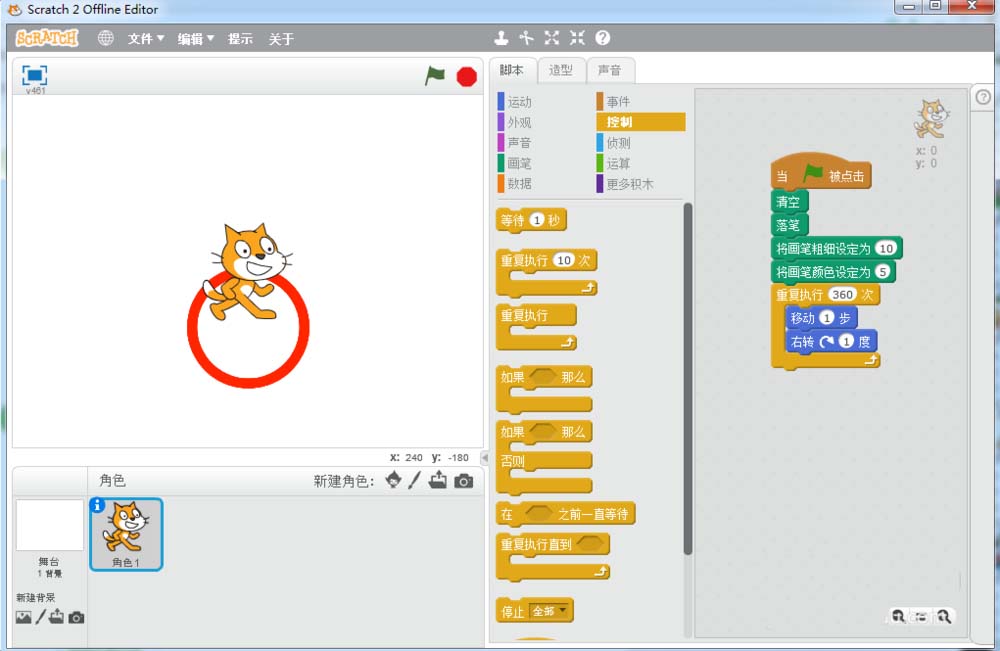Paint a new backdrop

[x=40, y=617]
